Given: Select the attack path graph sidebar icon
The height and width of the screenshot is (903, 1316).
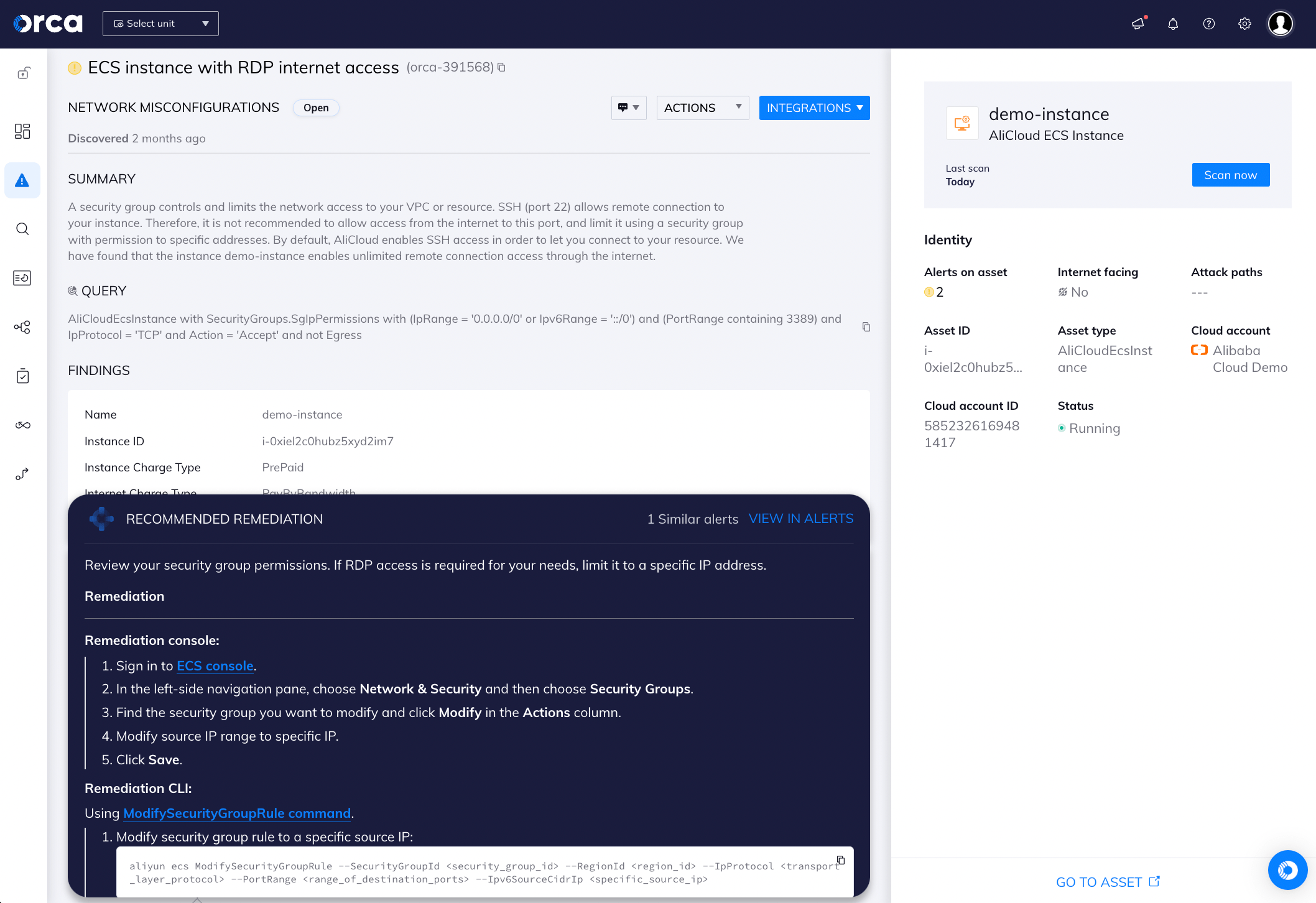Looking at the screenshot, I should [x=22, y=326].
